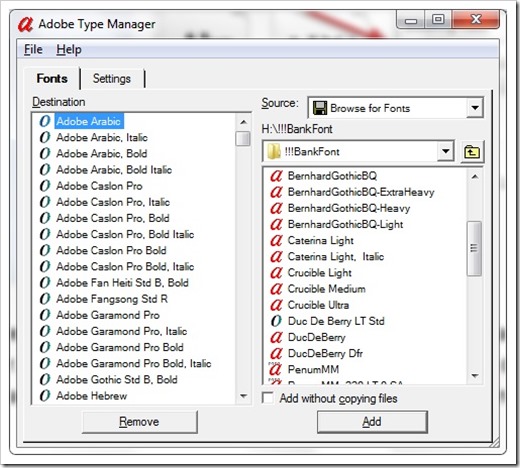Select Adobe Garamond Pro font
This screenshot has width=520, height=468.
coord(108,315)
